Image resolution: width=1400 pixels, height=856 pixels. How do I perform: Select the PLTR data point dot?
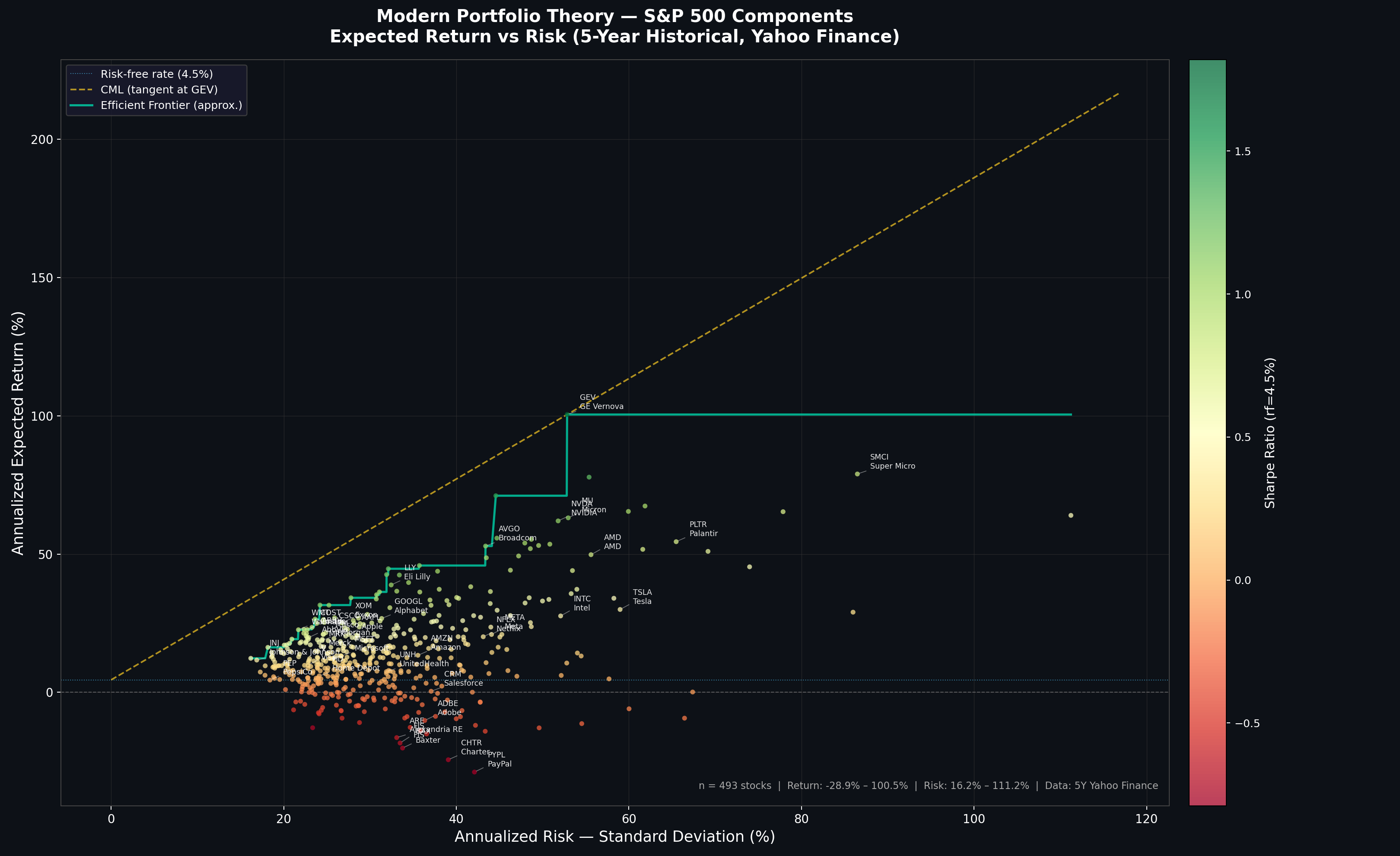tap(675, 542)
